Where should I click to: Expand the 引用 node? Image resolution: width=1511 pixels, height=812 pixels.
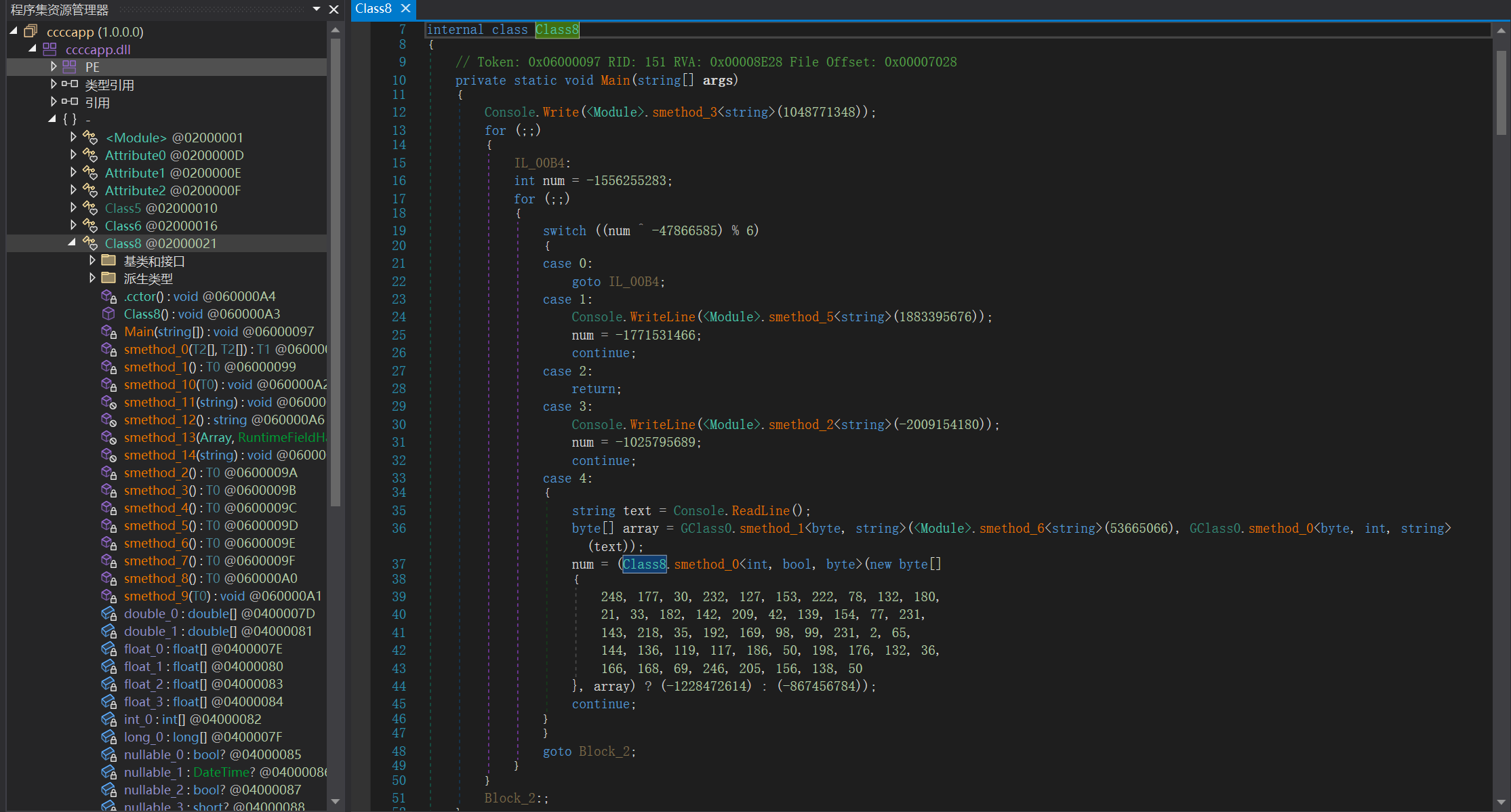point(54,102)
